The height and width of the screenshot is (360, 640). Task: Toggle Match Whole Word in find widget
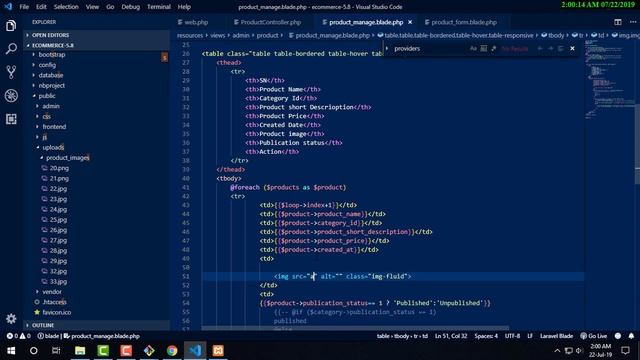[483, 48]
